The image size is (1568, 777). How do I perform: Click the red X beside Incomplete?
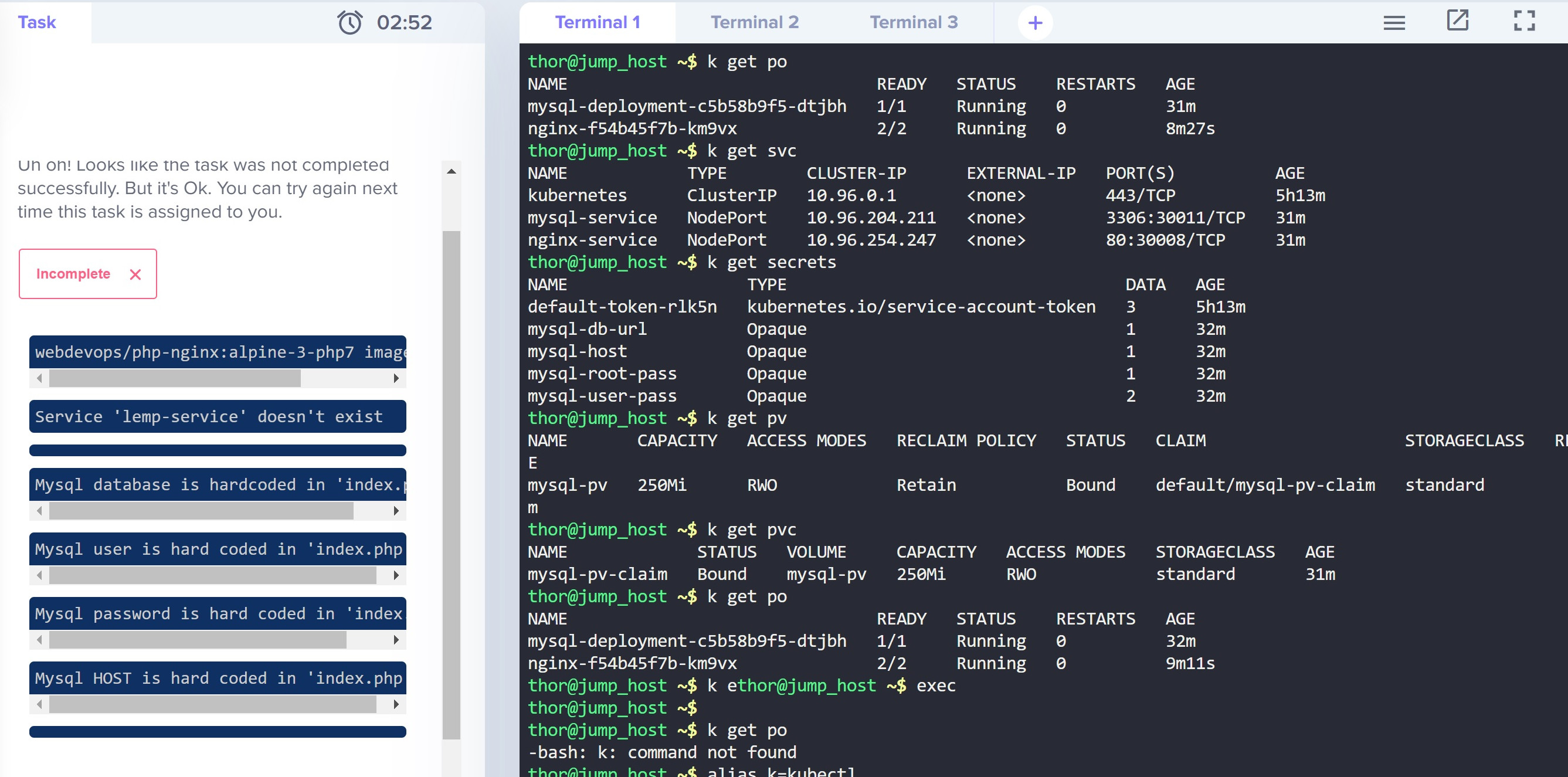[135, 274]
